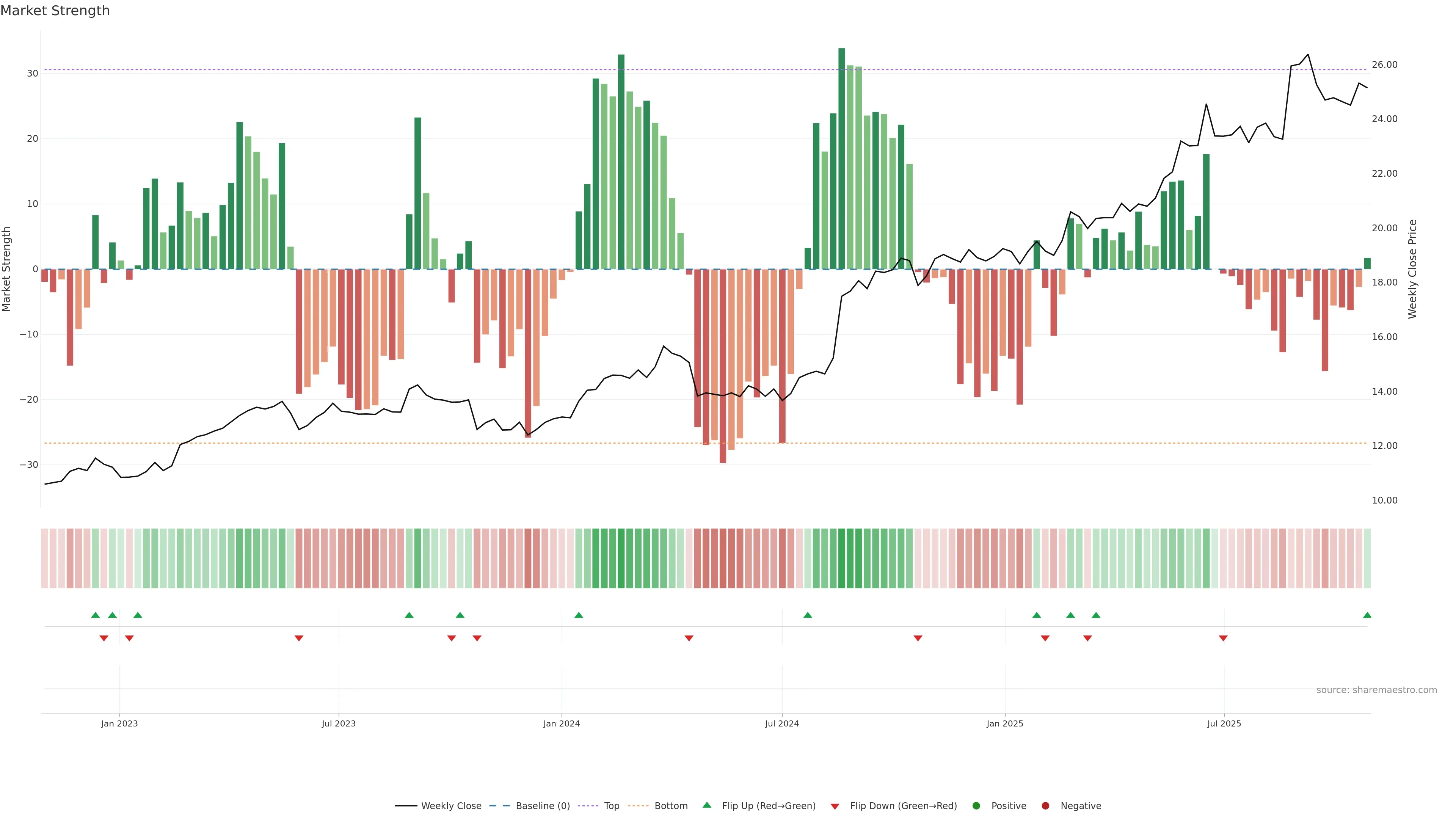The height and width of the screenshot is (819, 1456).
Task: Click the green Positive legend dot
Action: pos(976,806)
